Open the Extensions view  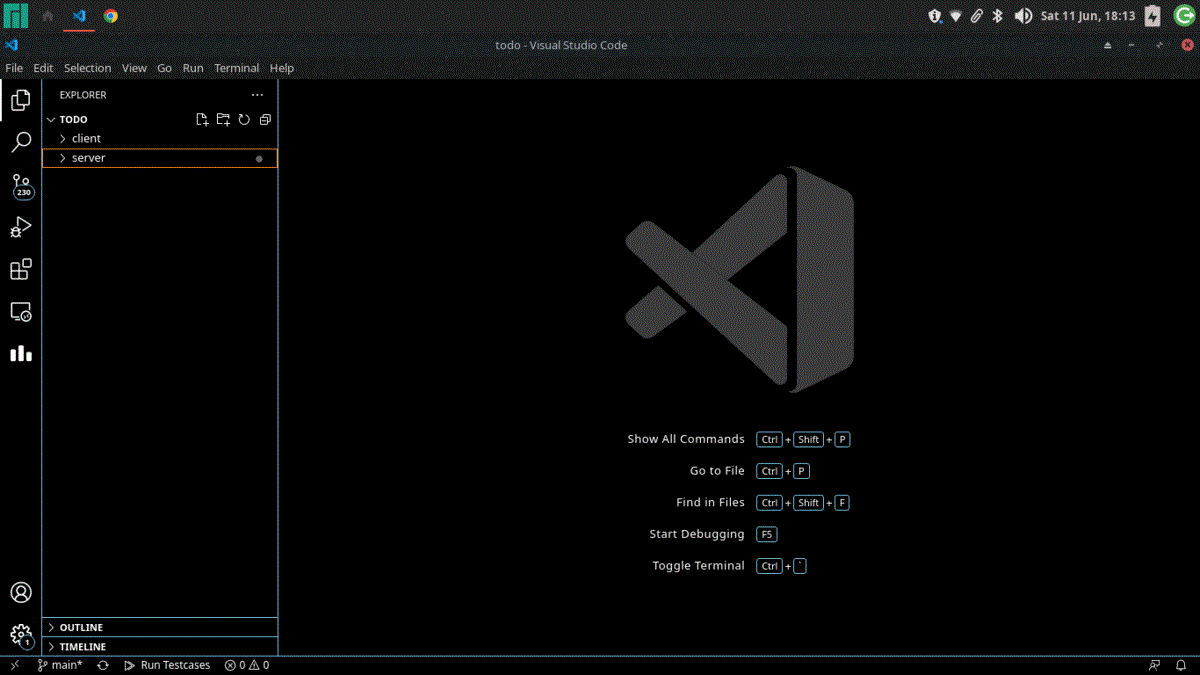click(x=21, y=269)
